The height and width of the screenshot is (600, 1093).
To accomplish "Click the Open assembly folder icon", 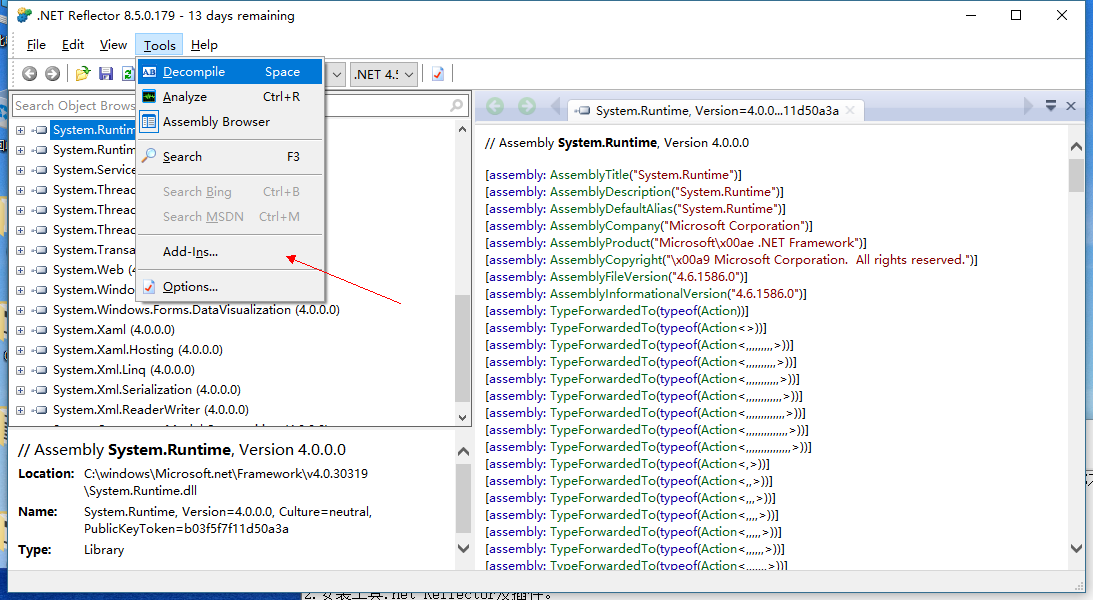I will click(83, 74).
